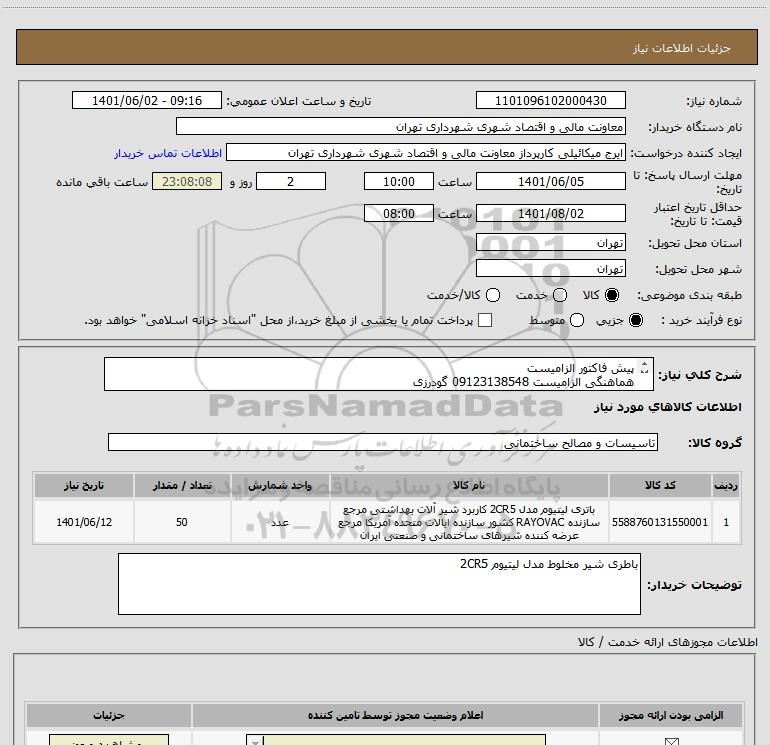
Task: Click the response deadline date 1401/06/05
Action: tap(550, 182)
